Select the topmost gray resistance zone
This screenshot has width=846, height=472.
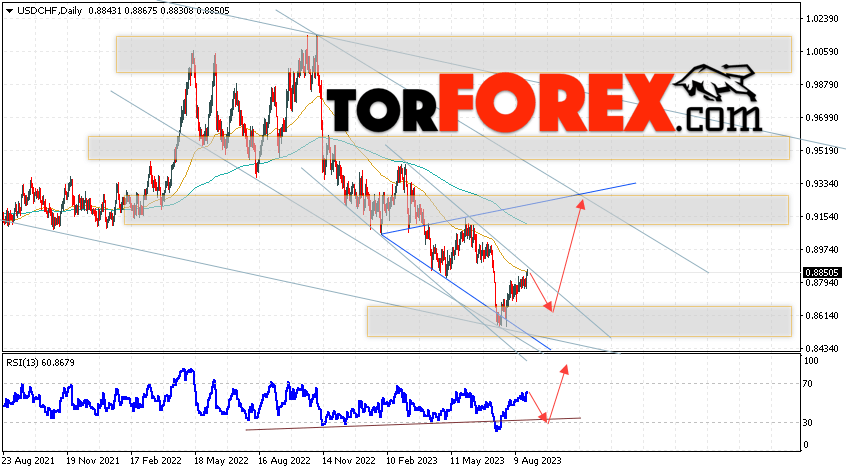454,54
